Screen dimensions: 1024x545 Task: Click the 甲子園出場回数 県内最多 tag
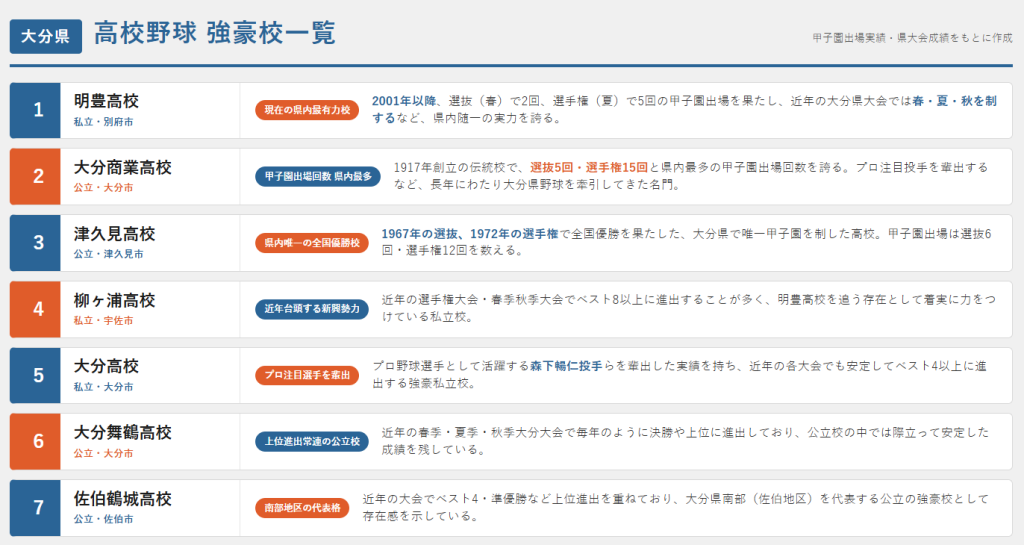318,176
